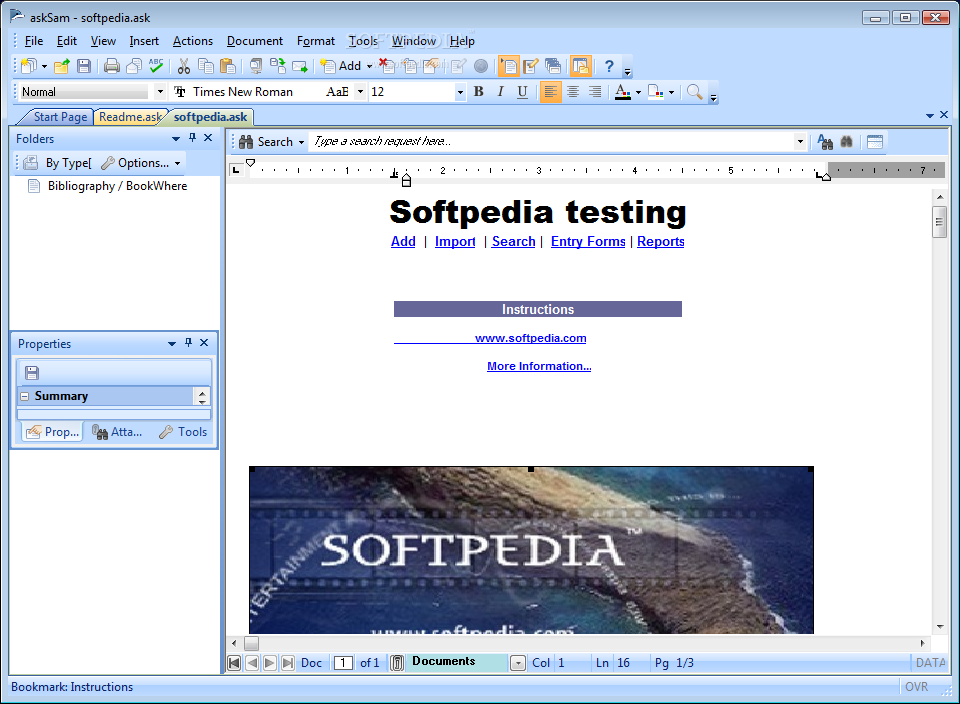Click the Print icon

[111, 66]
